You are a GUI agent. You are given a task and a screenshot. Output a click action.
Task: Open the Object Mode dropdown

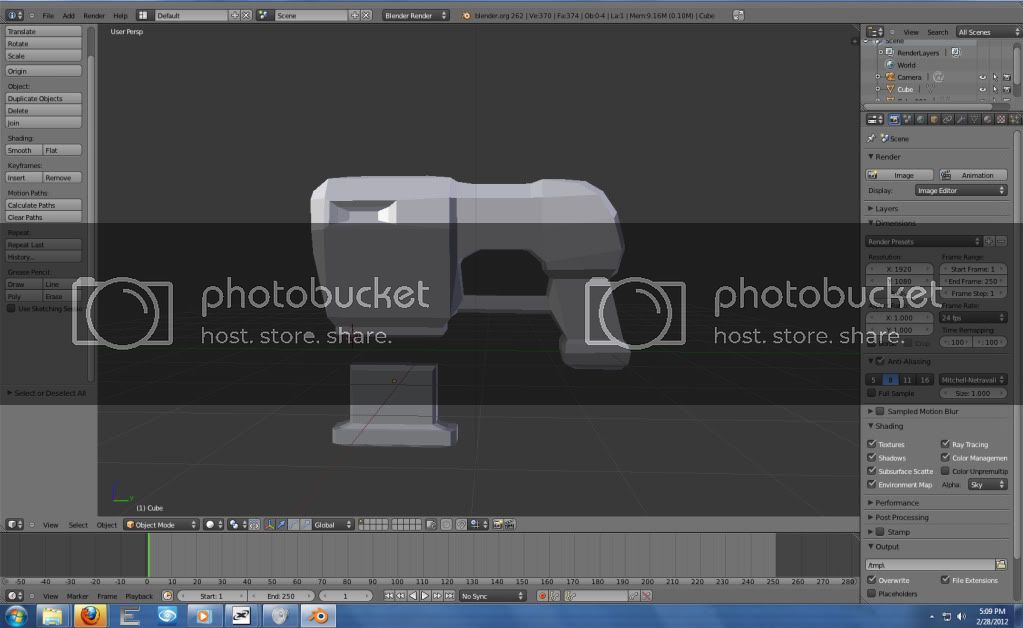(x=161, y=524)
